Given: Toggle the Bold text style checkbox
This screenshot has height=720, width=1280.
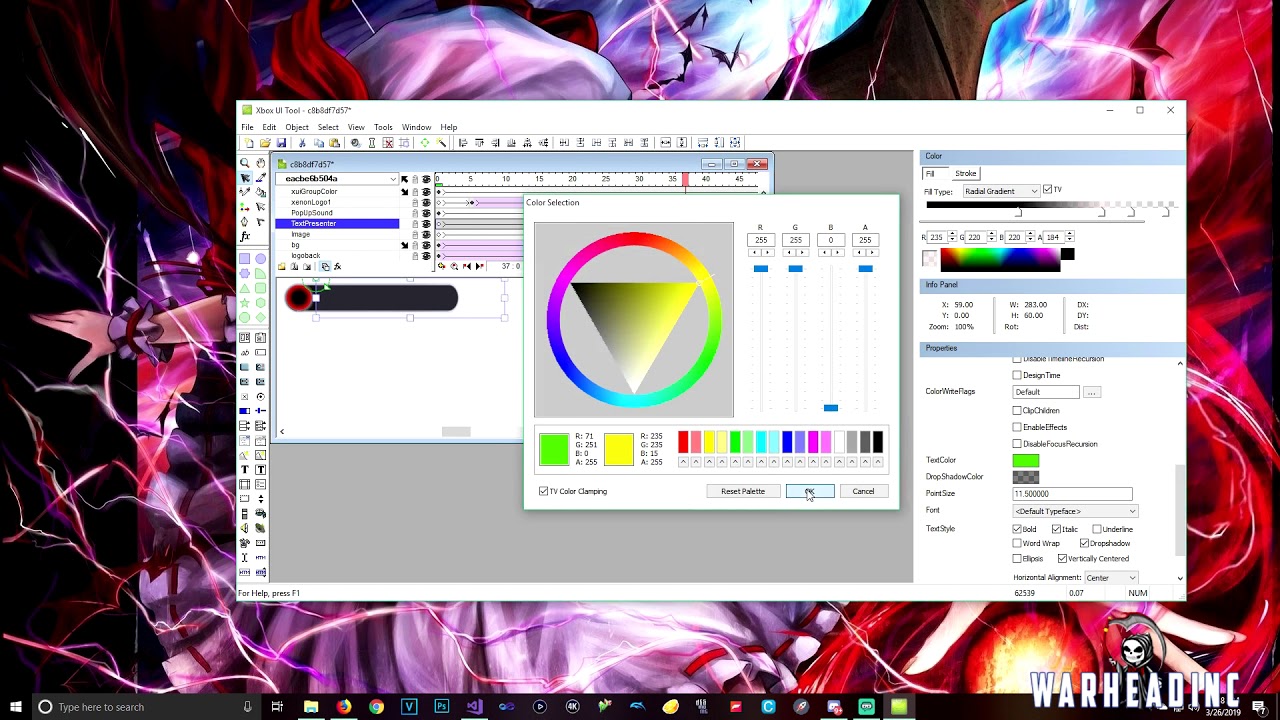Looking at the screenshot, I should tap(1017, 529).
